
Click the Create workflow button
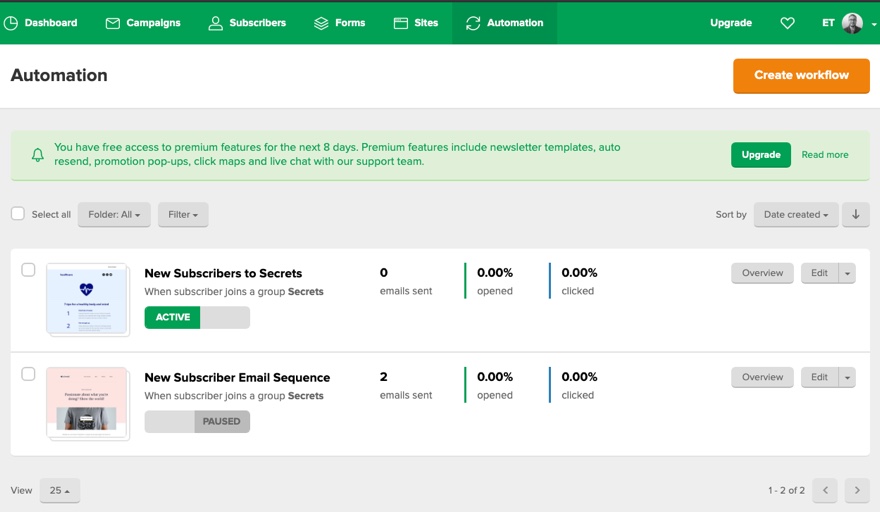tap(801, 75)
